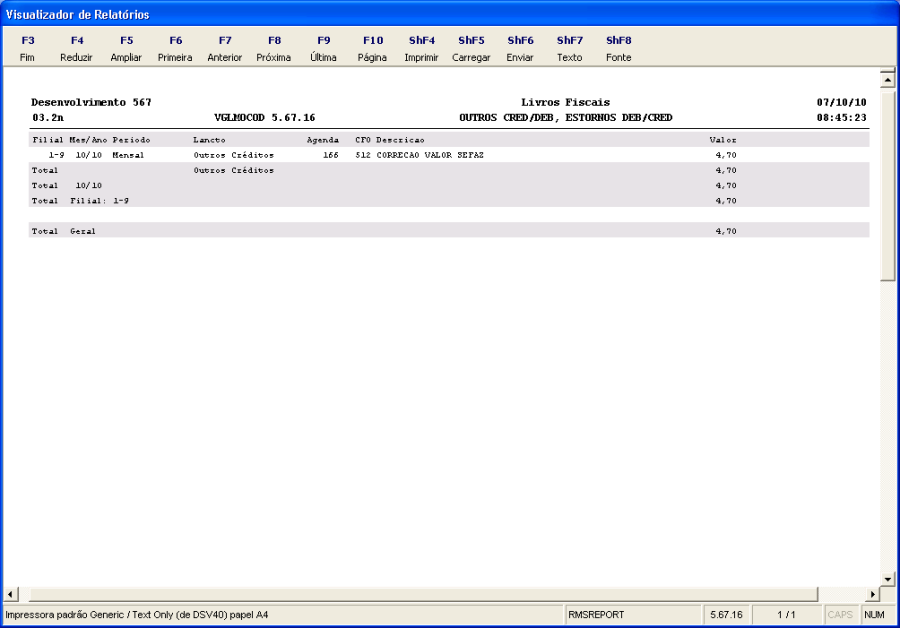Click the 'Filial' column header
Screen dimensions: 900x628
(48, 139)
